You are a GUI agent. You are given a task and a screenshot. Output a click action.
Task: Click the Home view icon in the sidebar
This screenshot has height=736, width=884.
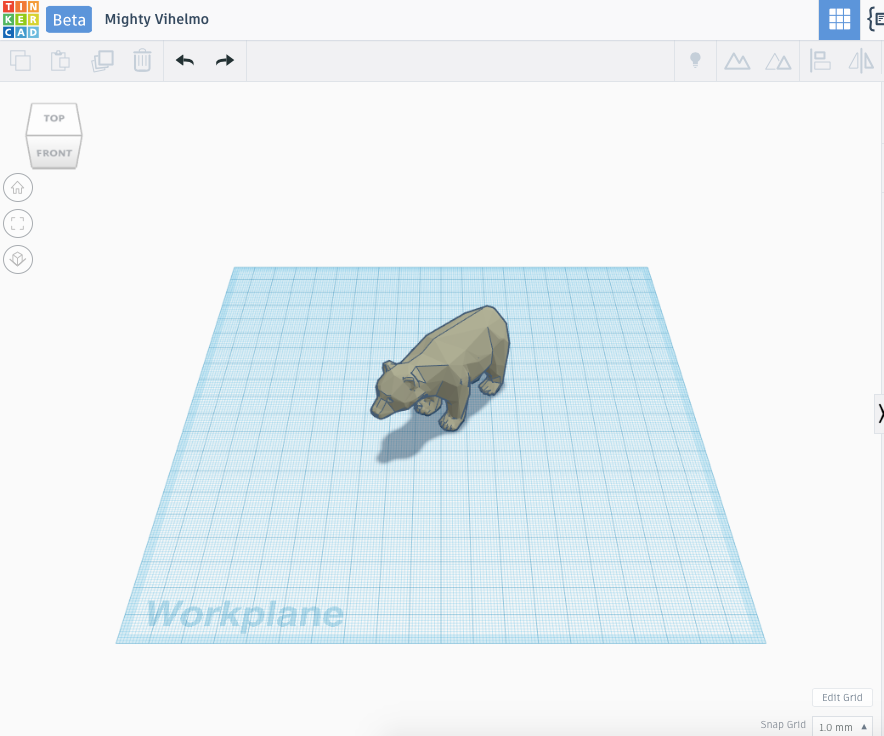click(x=18, y=187)
